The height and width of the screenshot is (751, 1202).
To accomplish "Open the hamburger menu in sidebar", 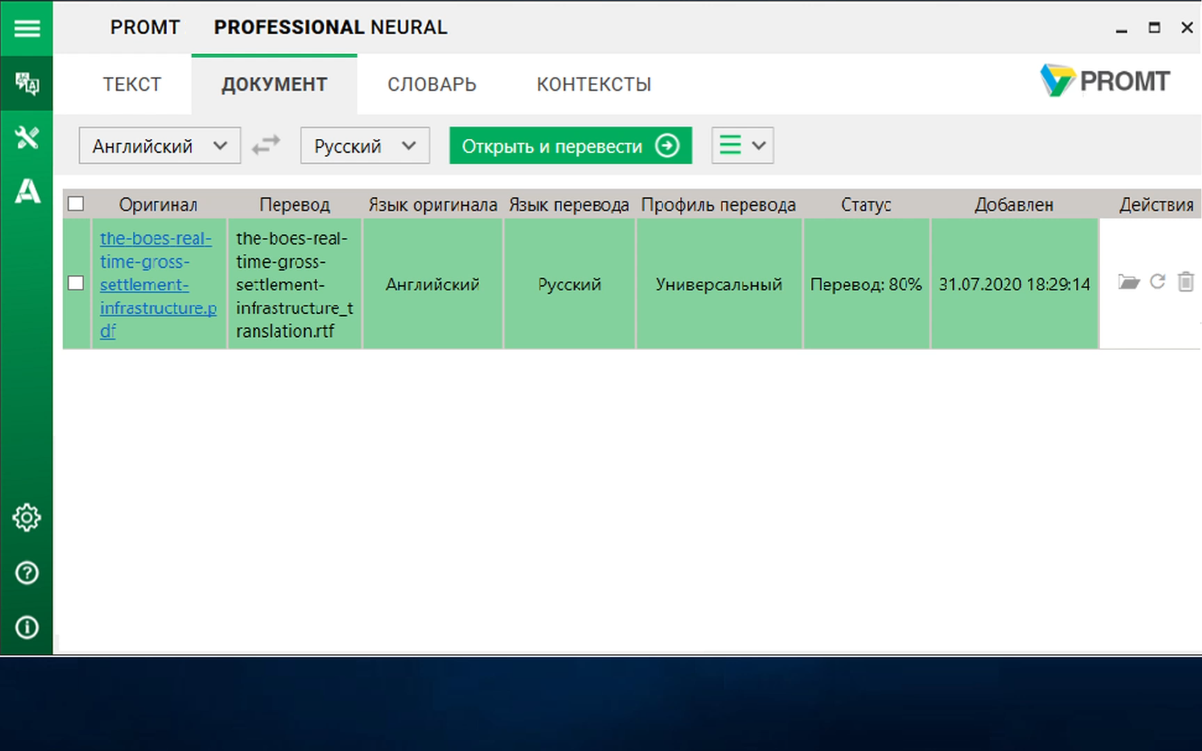I will (x=27, y=27).
